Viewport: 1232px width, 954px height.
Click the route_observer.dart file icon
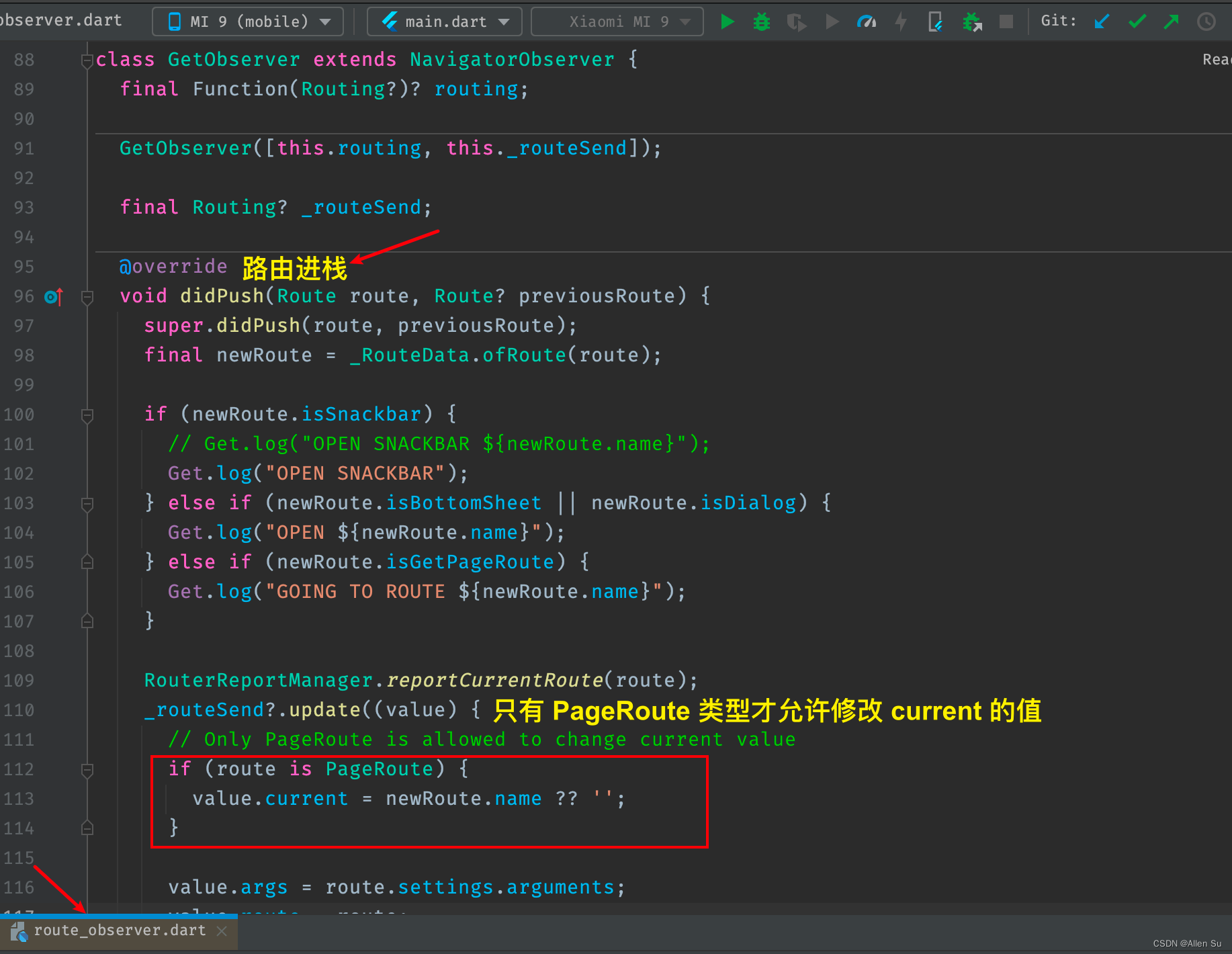tap(18, 931)
